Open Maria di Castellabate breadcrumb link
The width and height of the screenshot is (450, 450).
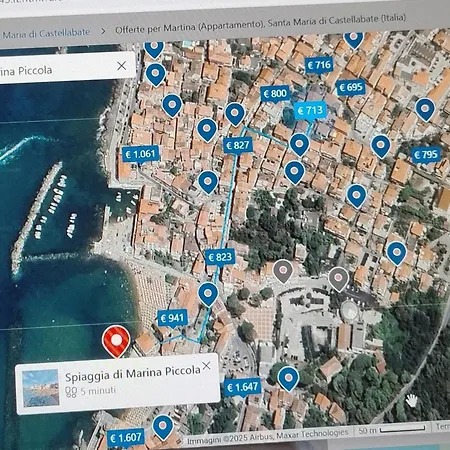pos(46,33)
